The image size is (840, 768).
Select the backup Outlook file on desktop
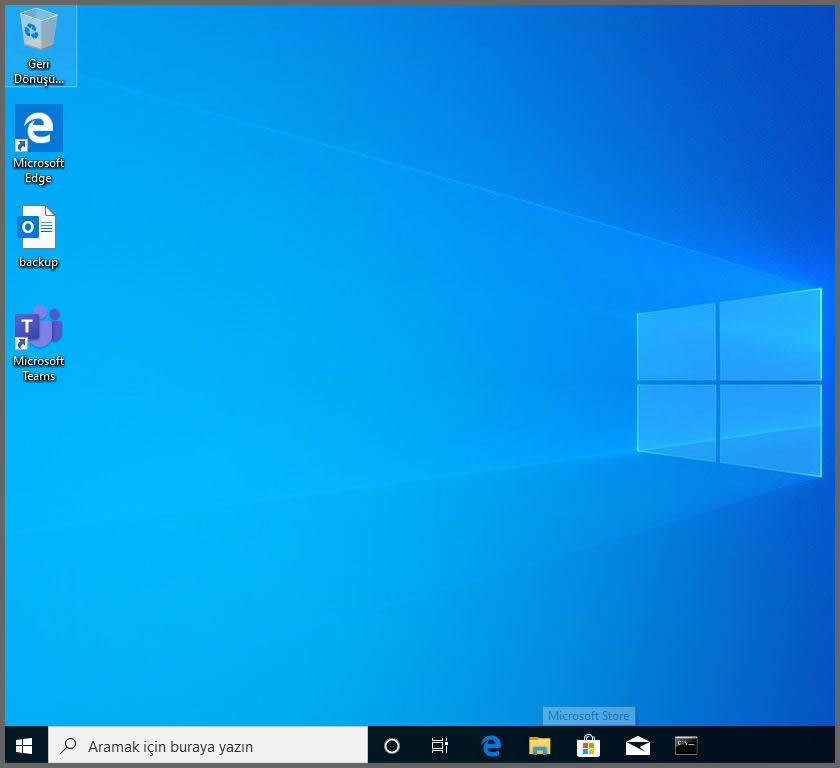(x=39, y=237)
